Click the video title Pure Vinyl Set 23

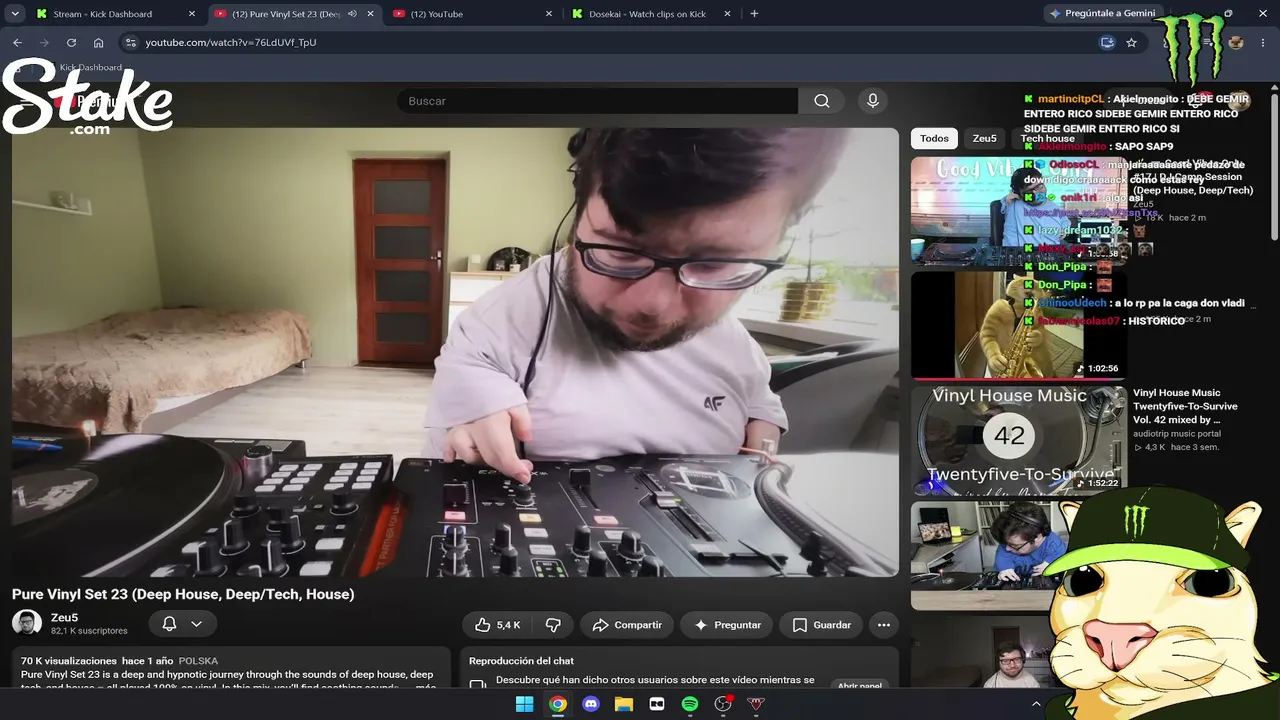coord(183,594)
